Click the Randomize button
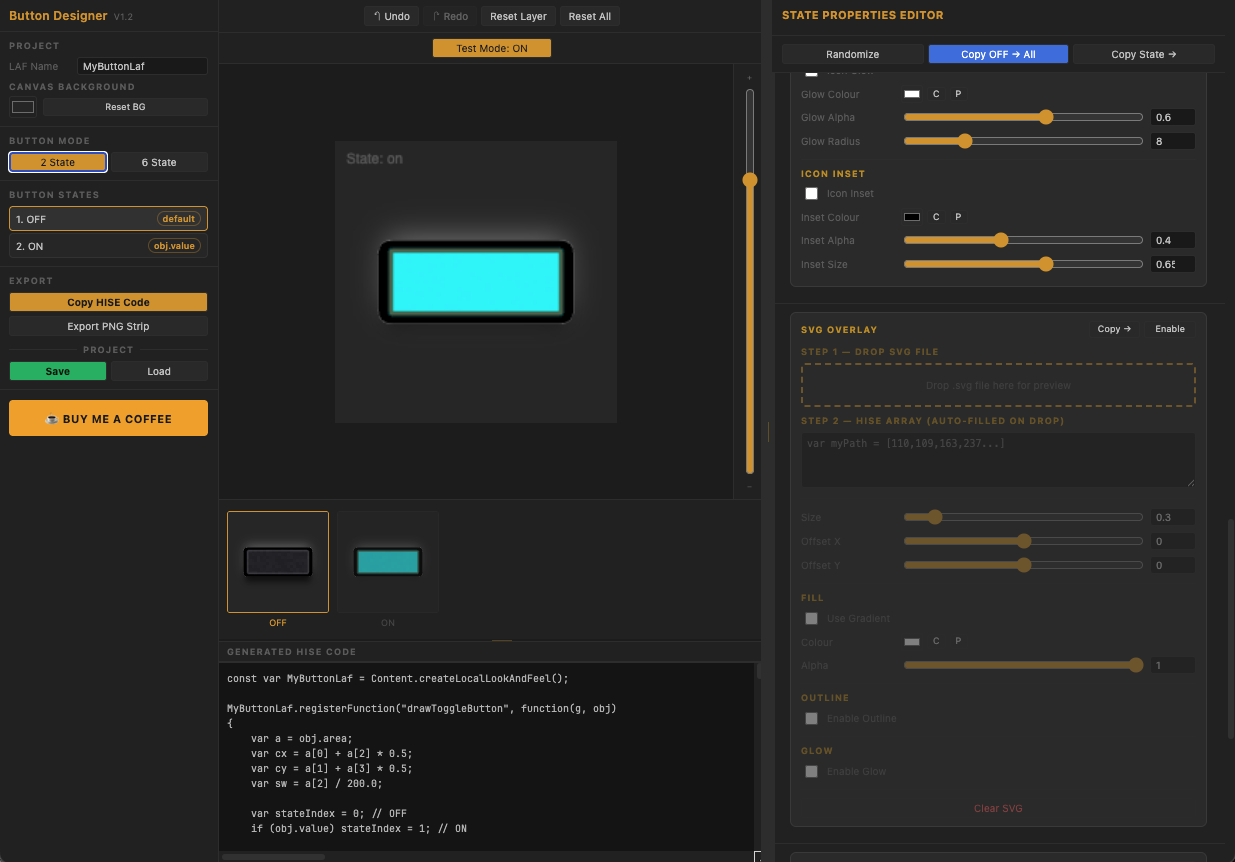Screen dimensions: 1235x862 (x=852, y=54)
